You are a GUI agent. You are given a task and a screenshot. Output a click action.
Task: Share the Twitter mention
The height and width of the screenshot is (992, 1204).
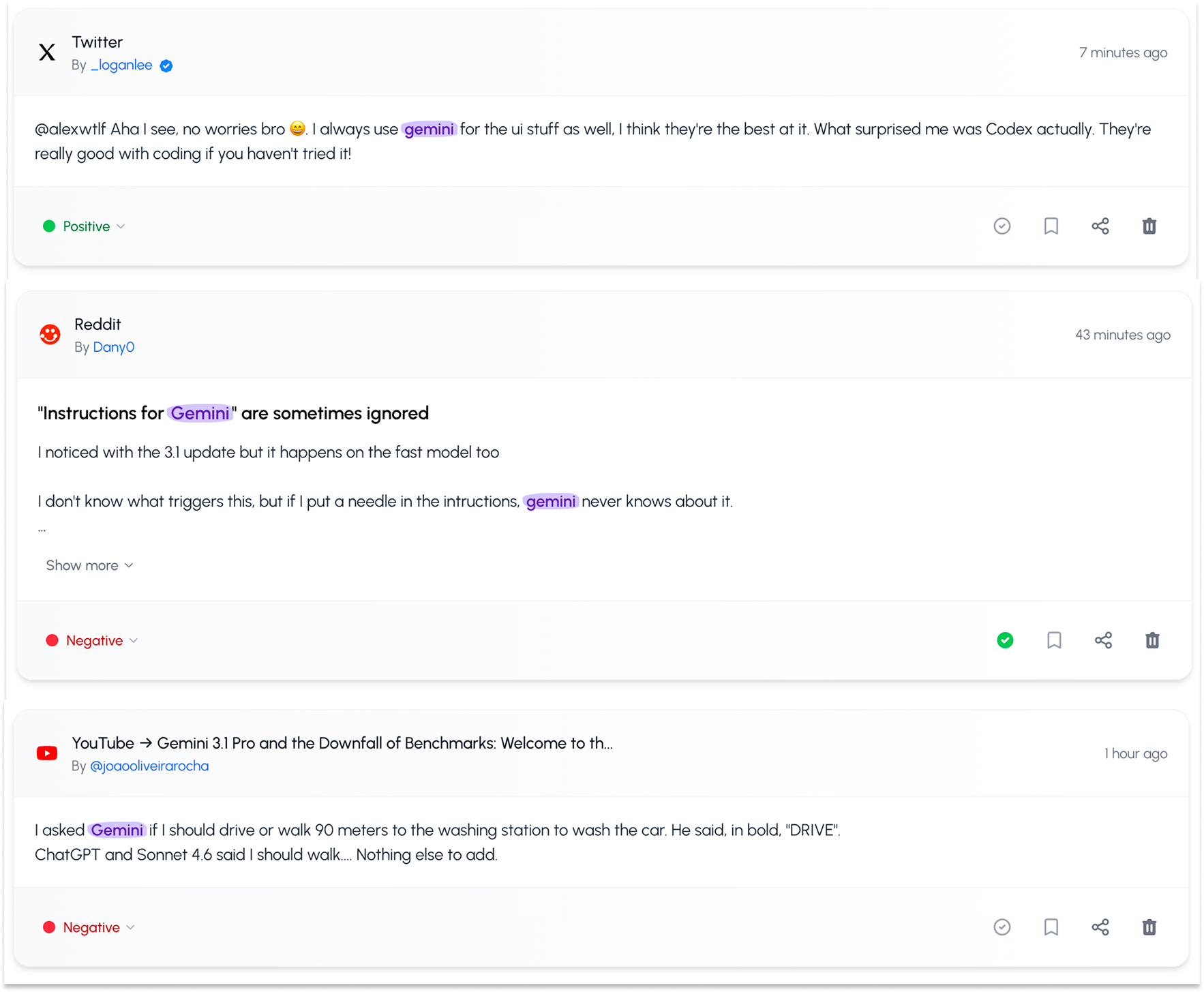[1100, 226]
